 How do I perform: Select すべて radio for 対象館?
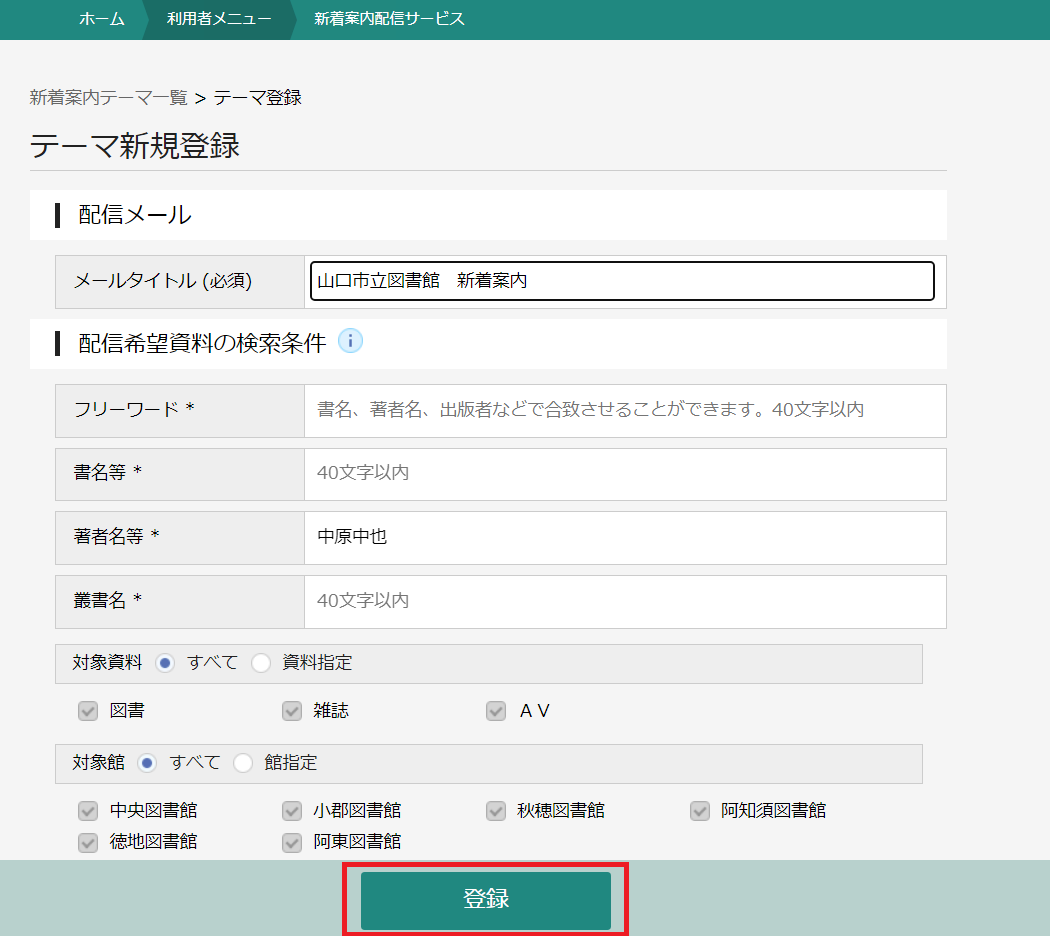click(x=147, y=763)
